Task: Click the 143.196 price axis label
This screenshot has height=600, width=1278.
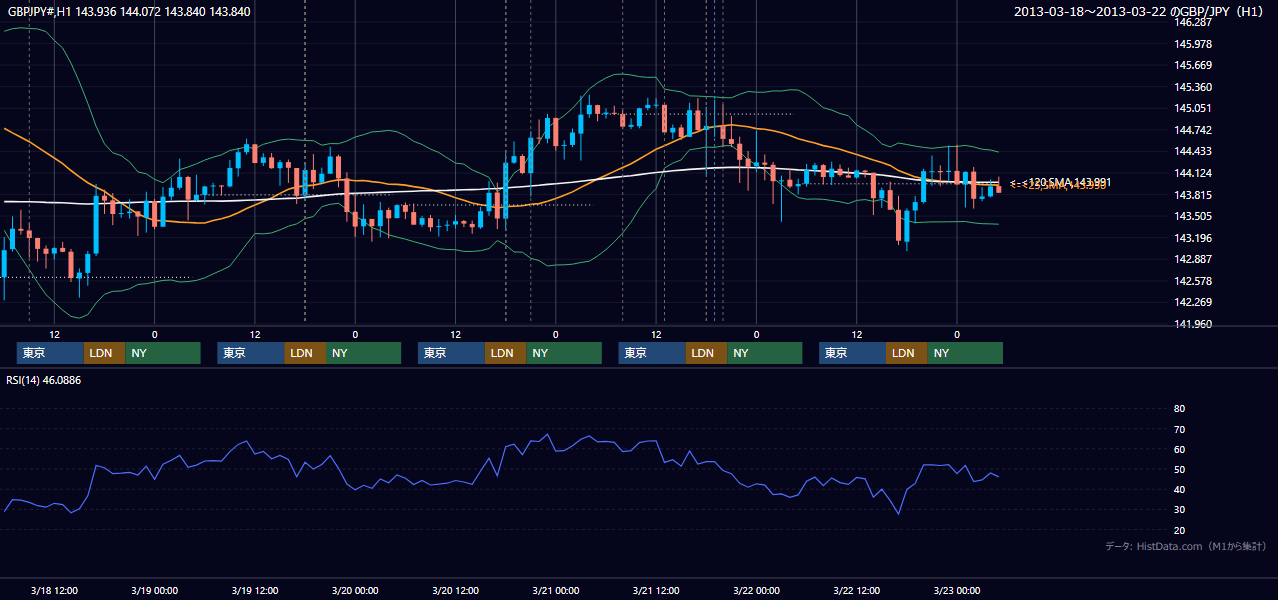Action: tap(1193, 238)
